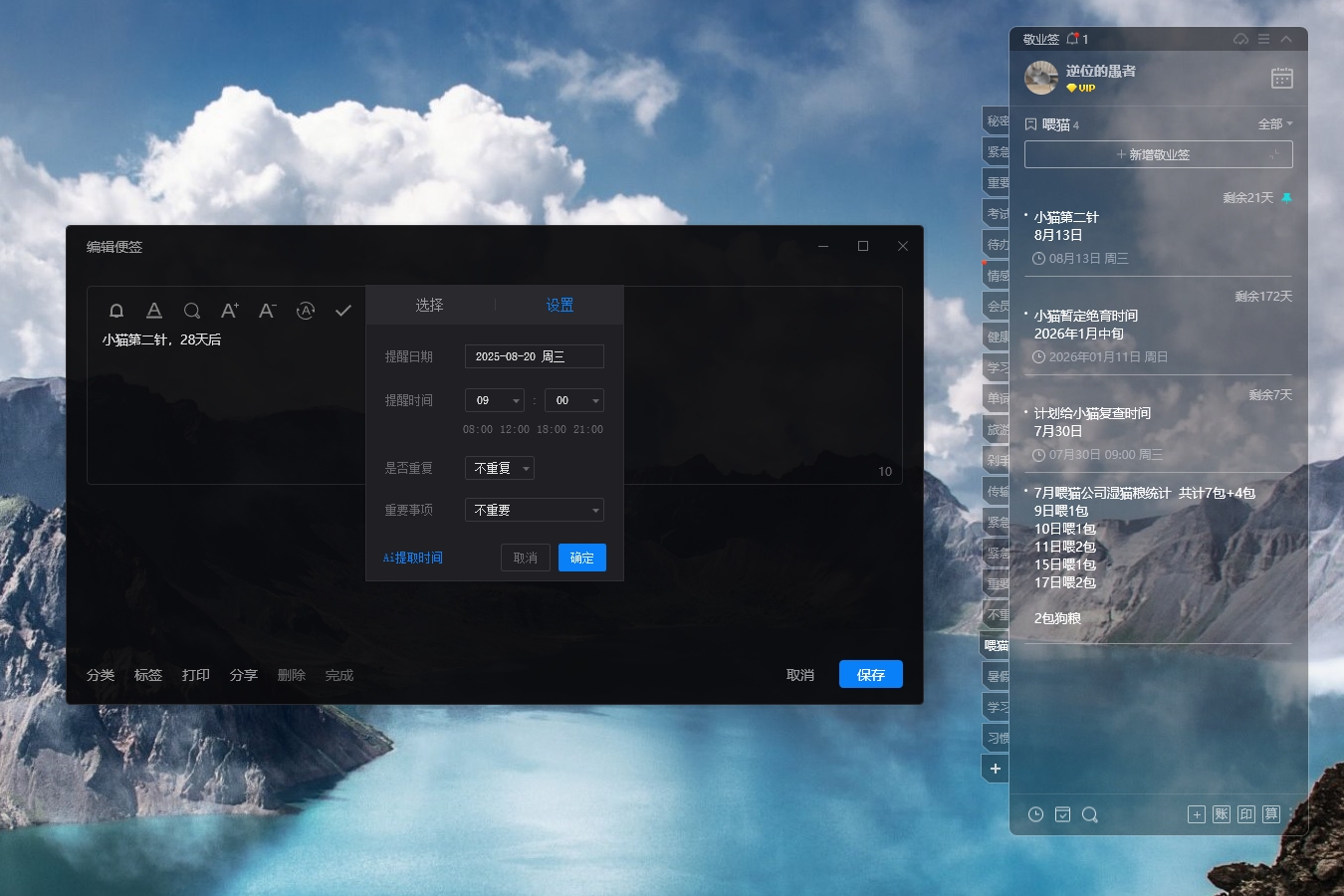Open the underlined A font color tool
The width and height of the screenshot is (1344, 896).
tap(154, 311)
